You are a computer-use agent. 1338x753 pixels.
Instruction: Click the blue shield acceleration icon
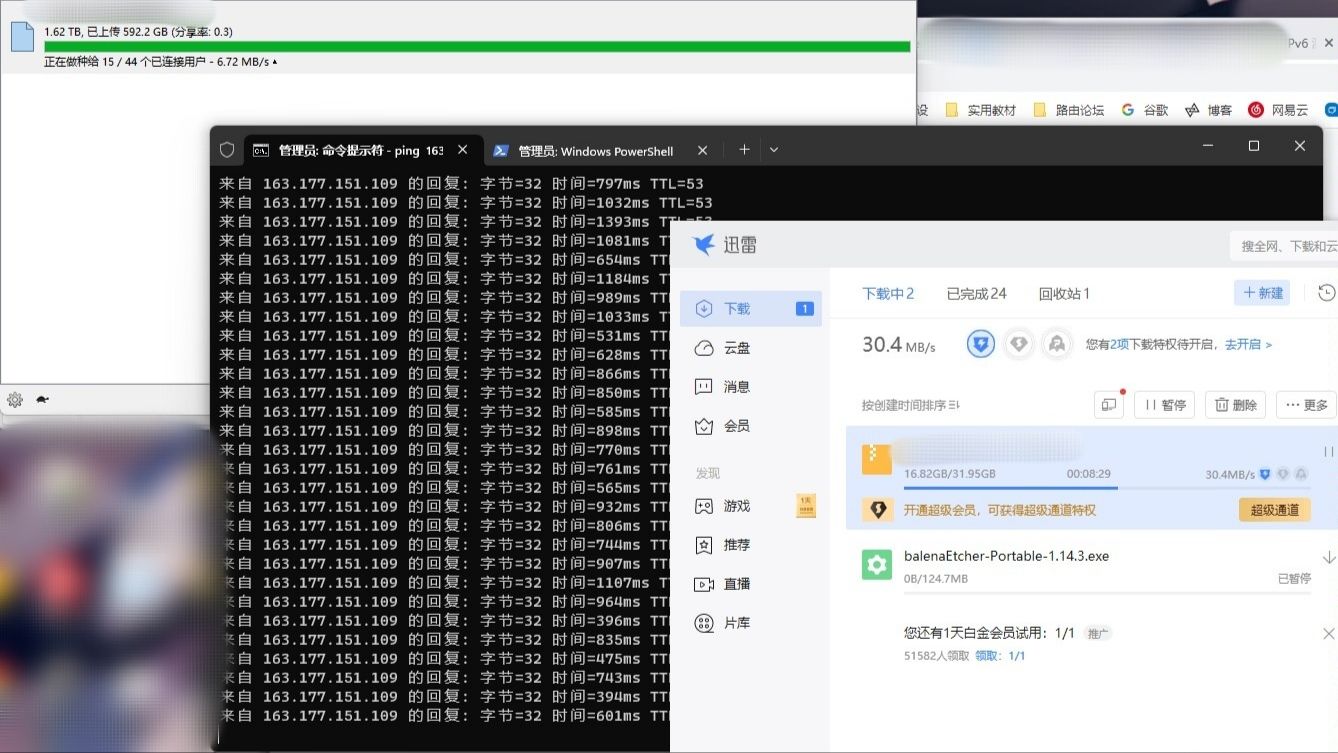[981, 345]
